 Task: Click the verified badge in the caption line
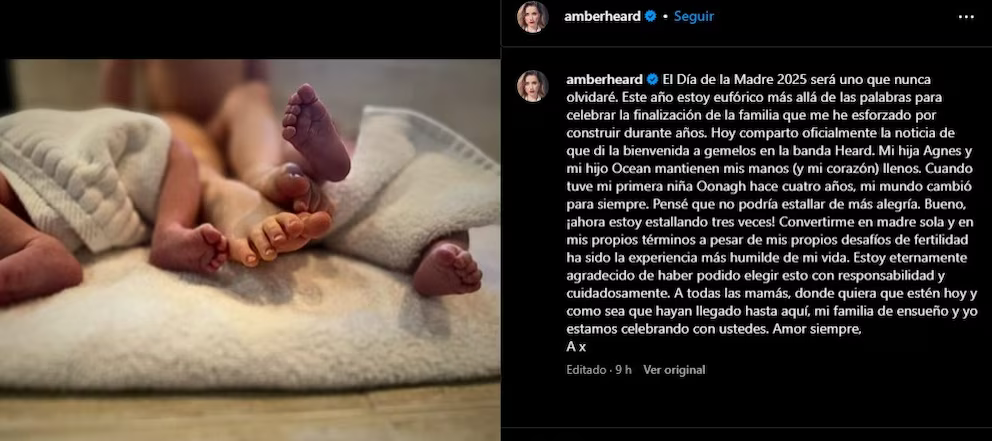coord(652,80)
